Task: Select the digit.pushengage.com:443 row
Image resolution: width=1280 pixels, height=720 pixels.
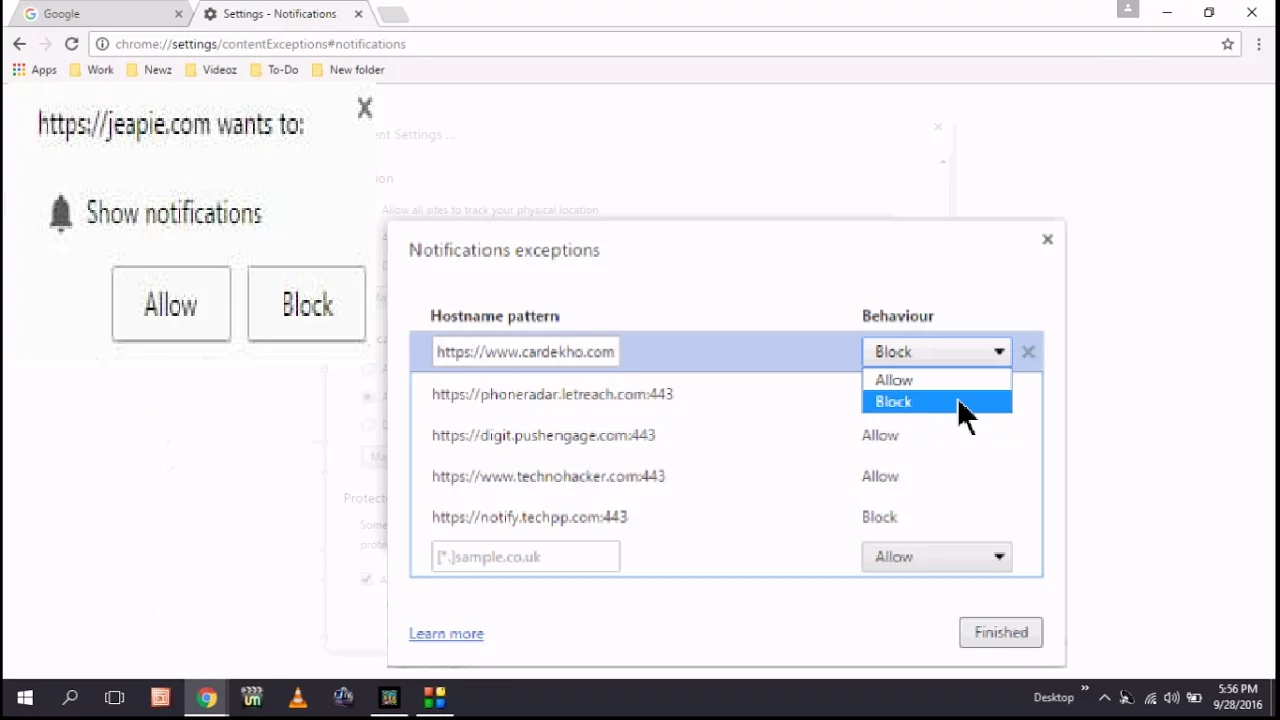Action: pyautogui.click(x=726, y=435)
